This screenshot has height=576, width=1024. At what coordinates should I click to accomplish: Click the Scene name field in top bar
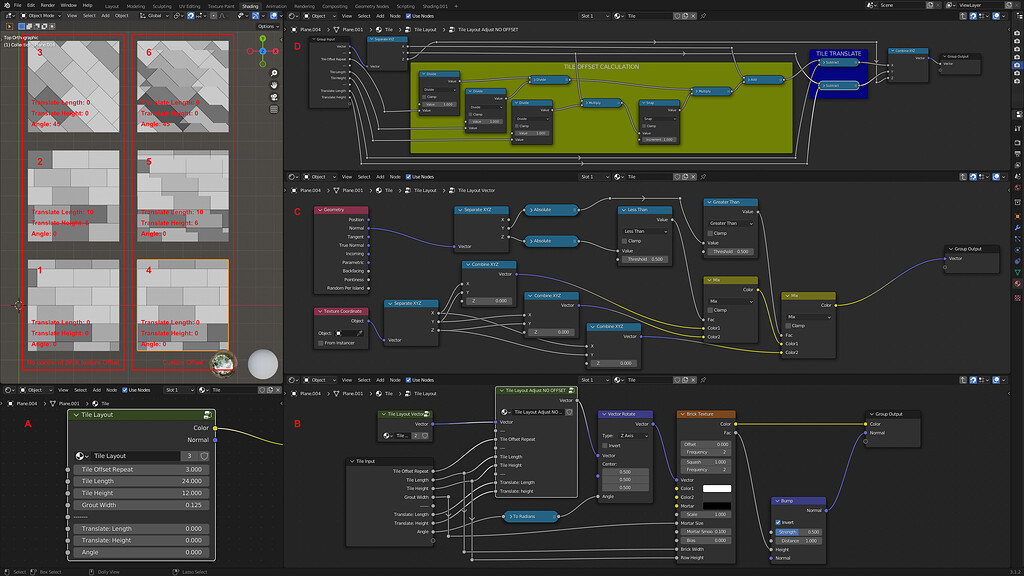coord(900,5)
